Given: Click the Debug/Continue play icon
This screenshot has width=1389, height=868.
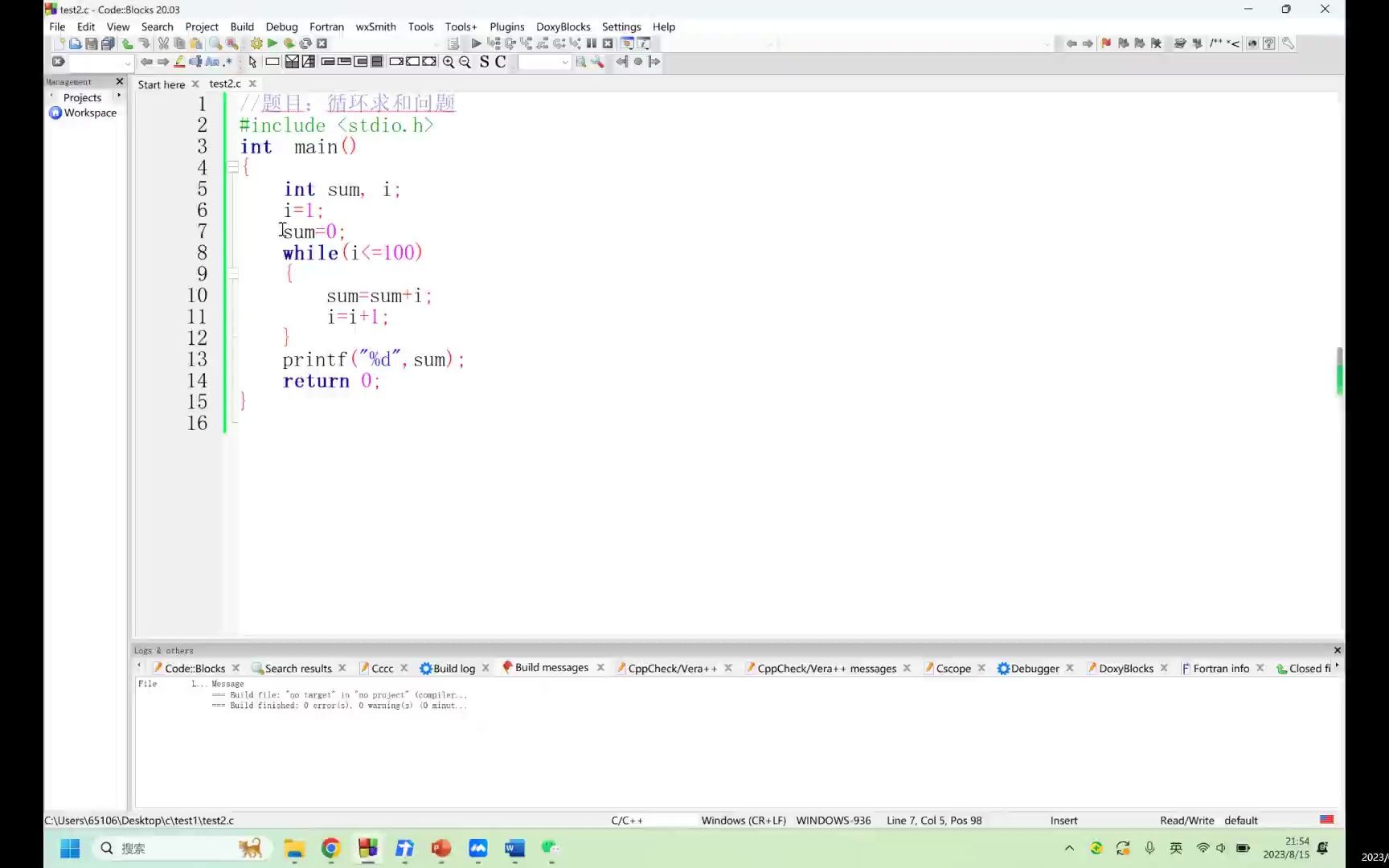Looking at the screenshot, I should [476, 43].
